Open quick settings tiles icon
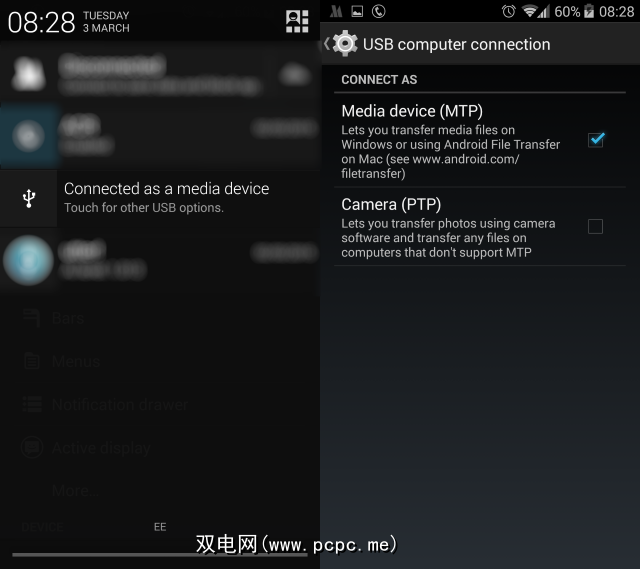 [297, 21]
